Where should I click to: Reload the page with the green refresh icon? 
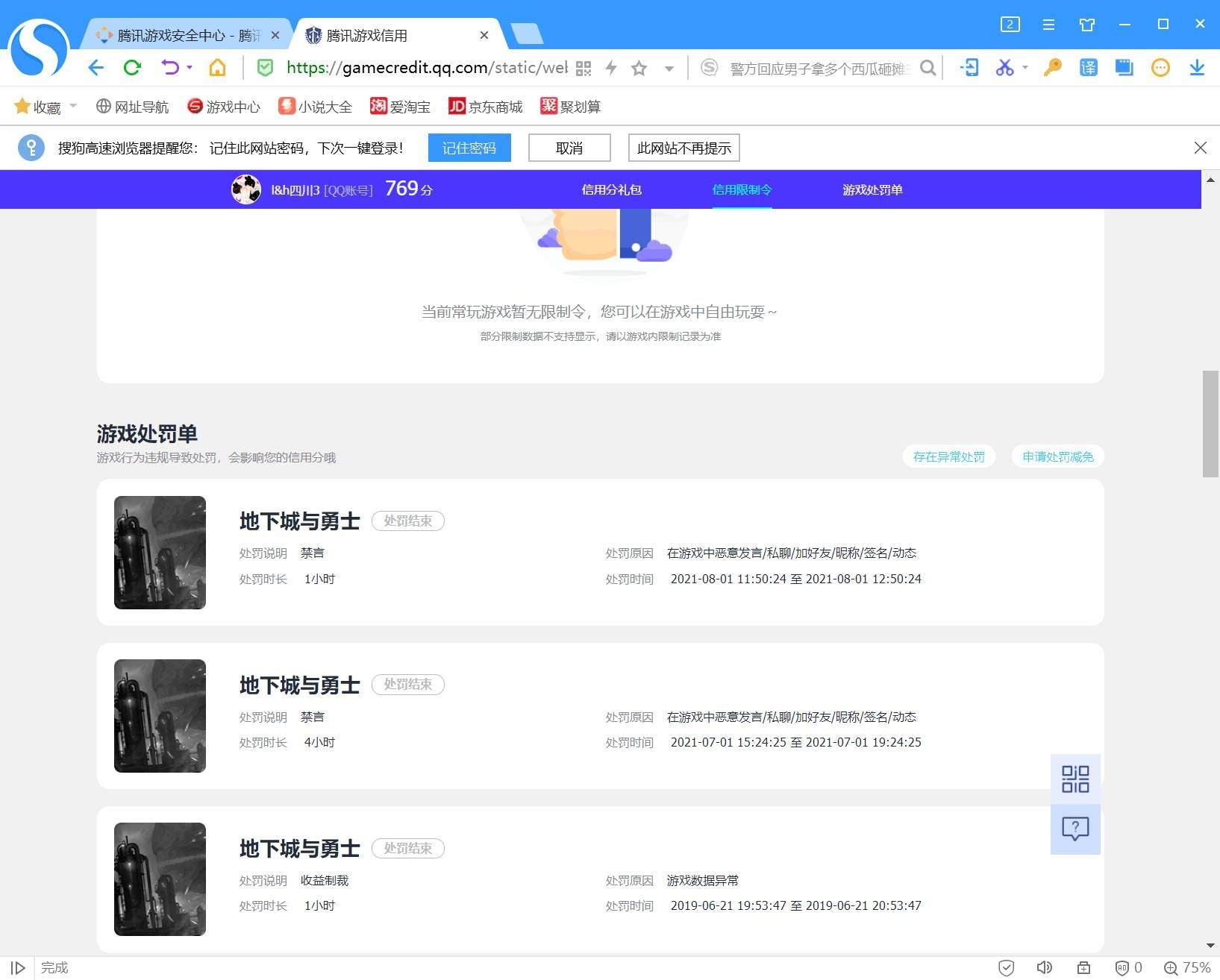pos(133,68)
